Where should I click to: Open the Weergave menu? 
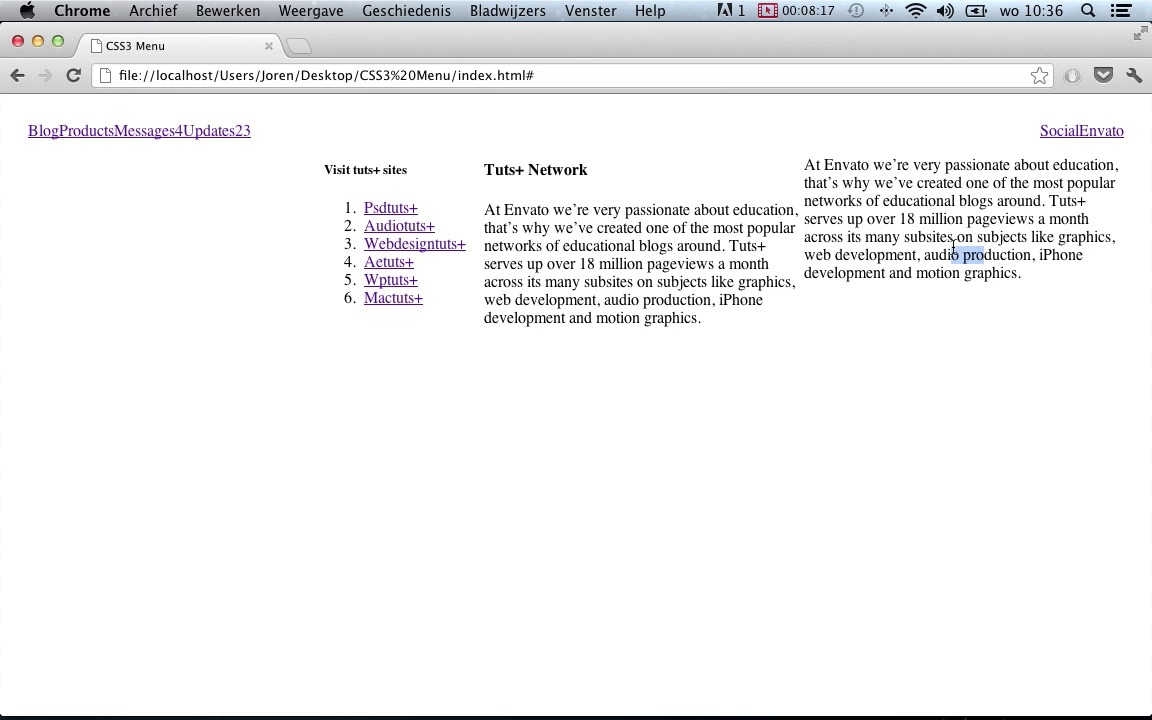click(311, 10)
